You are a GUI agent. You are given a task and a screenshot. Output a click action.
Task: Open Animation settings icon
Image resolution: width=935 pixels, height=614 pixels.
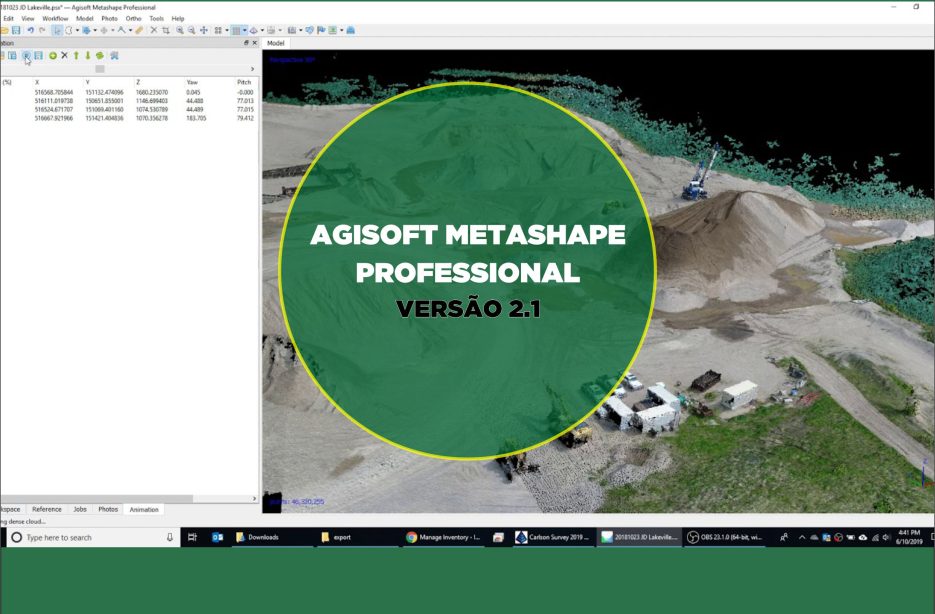point(114,55)
